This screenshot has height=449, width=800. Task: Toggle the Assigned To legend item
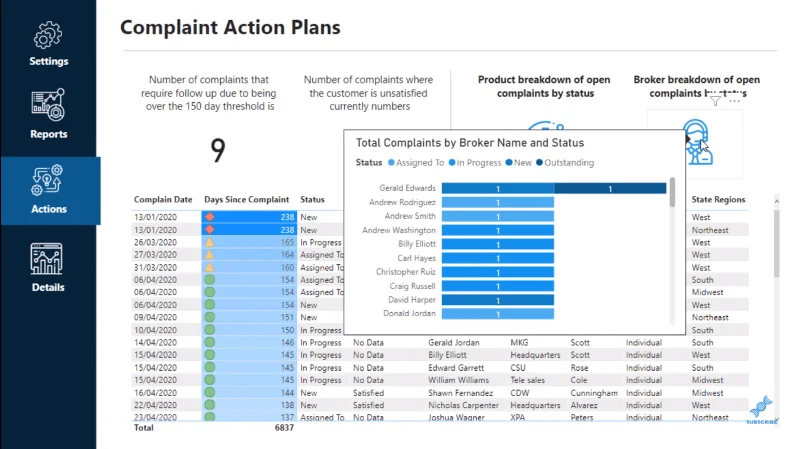[x=416, y=163]
